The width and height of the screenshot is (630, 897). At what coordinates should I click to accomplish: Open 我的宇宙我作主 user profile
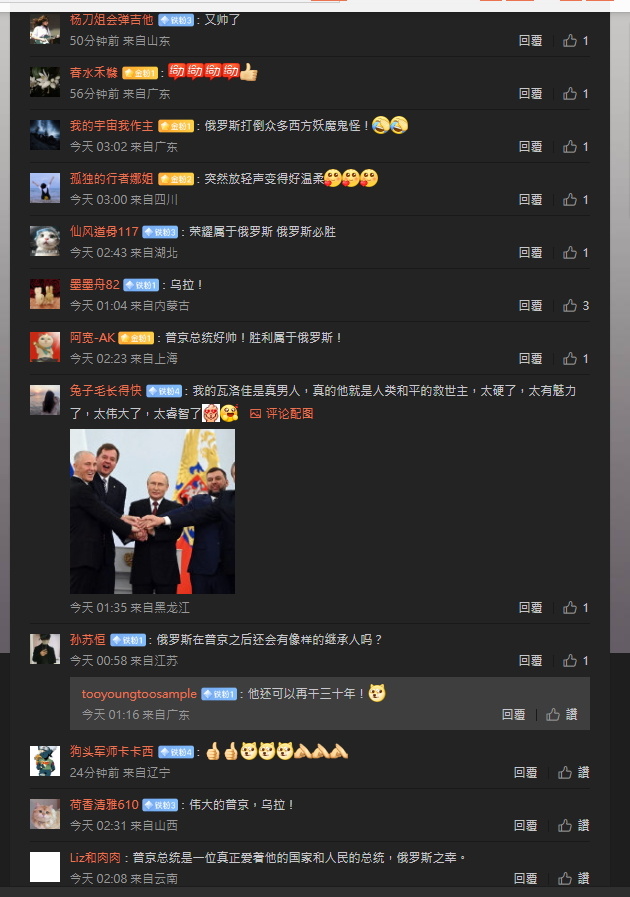pyautogui.click(x=112, y=126)
